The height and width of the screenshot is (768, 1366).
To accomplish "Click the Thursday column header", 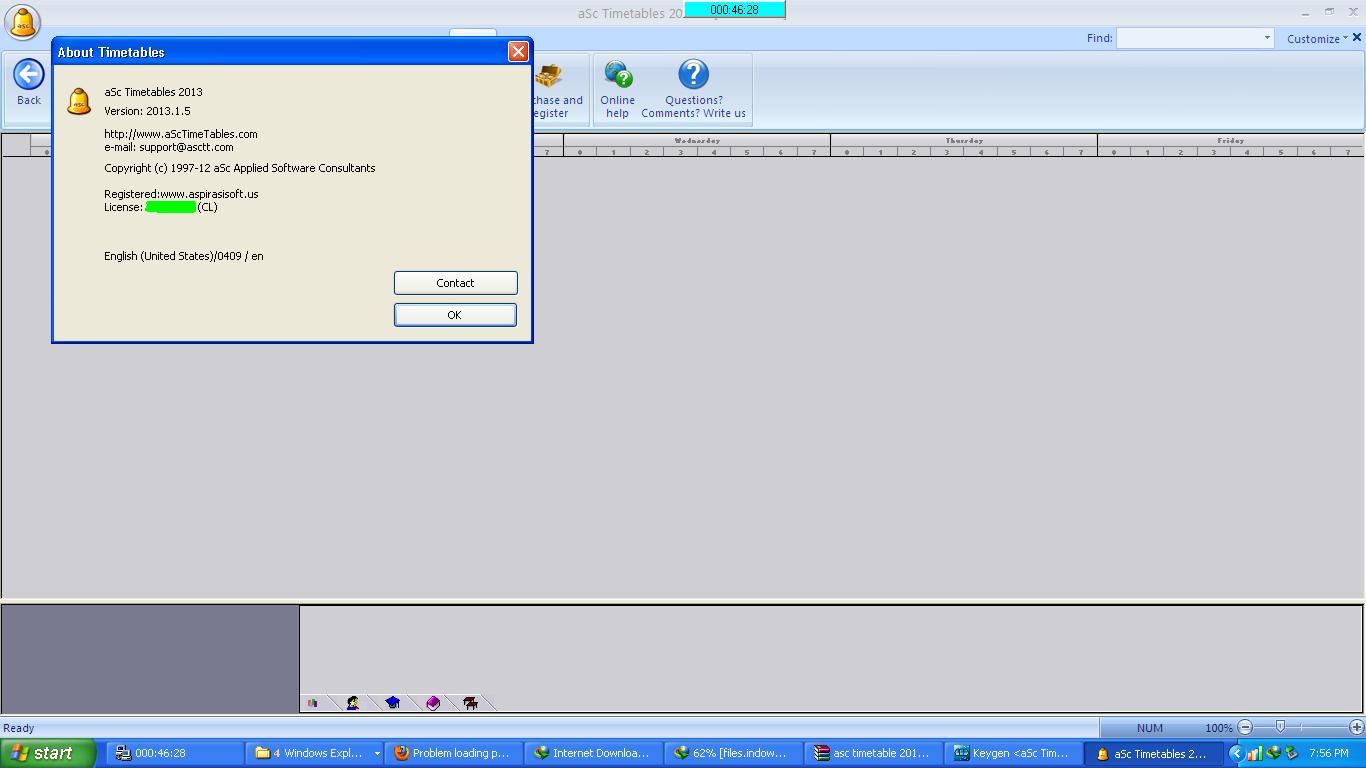I will point(964,141).
